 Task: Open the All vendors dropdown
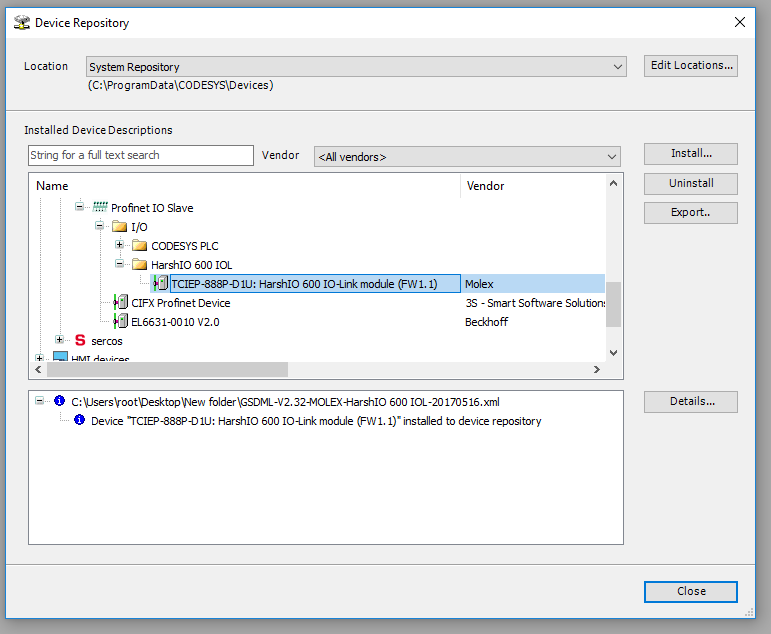click(x=467, y=157)
